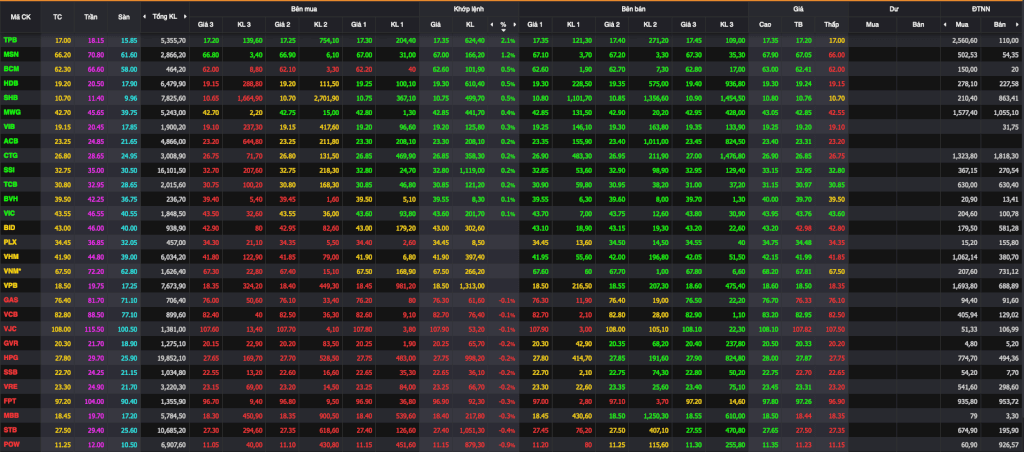1024x452 pixels.
Task: Click HPG total volume 19,852,10
Action: coord(172,356)
